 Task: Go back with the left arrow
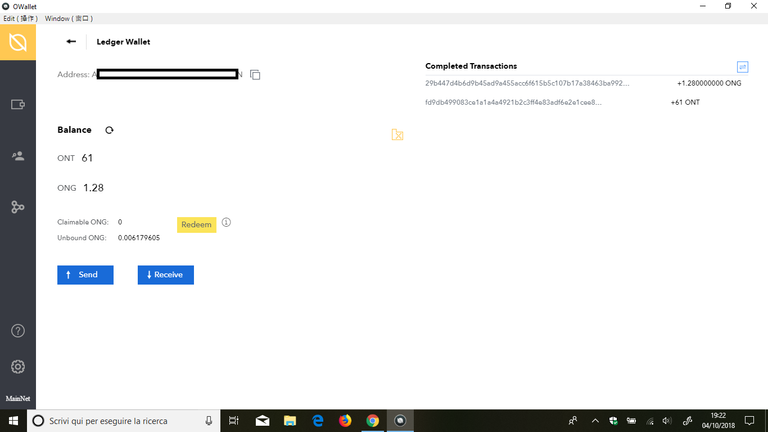pos(71,42)
